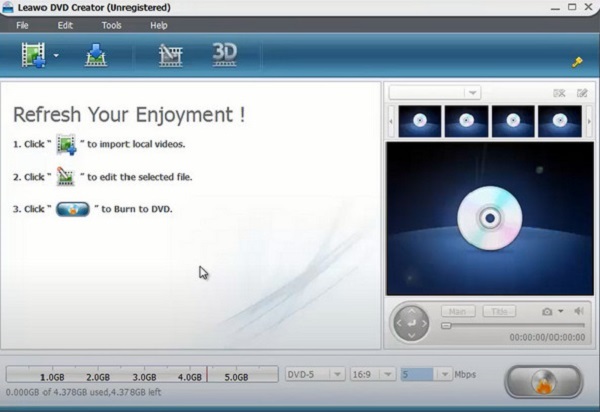Viewport: 600px width, 412px height.
Task: Click the navigation pad left arrow
Action: 399,323
